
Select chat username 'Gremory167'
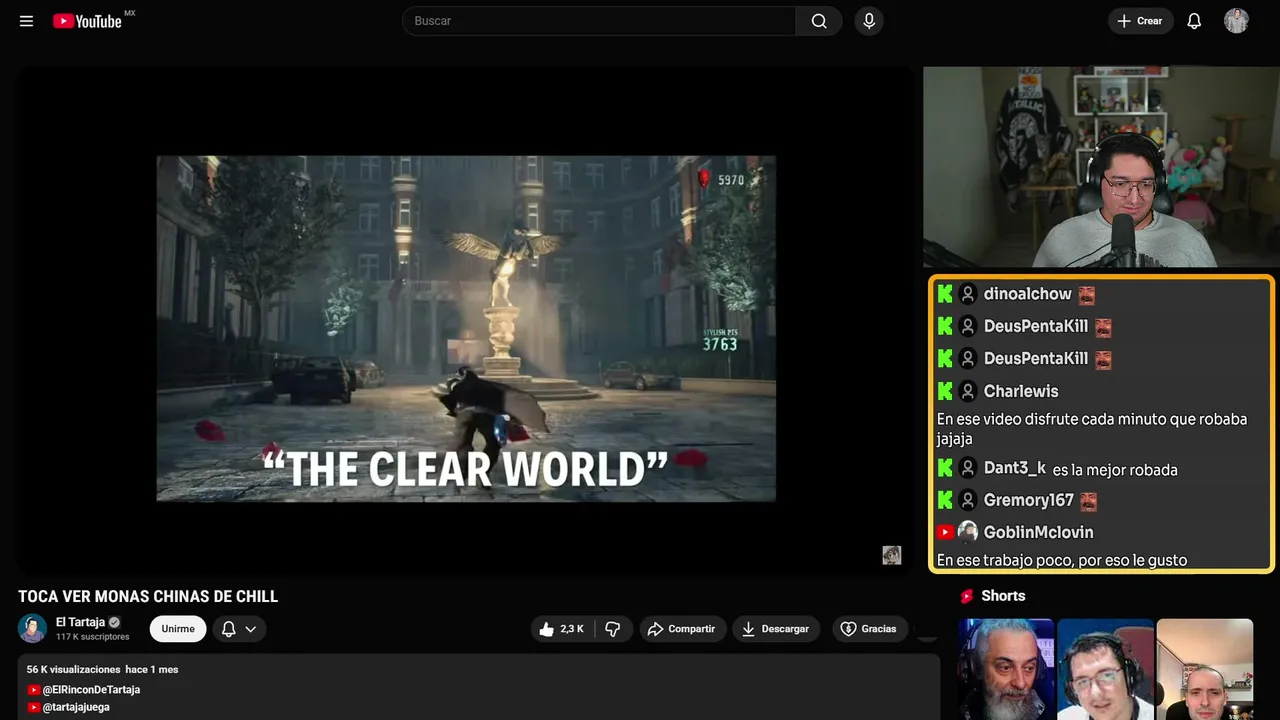pyautogui.click(x=1029, y=500)
